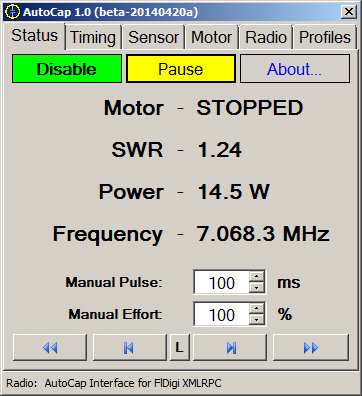The height and width of the screenshot is (396, 362).
Task: Open the About dialog
Action: click(295, 69)
